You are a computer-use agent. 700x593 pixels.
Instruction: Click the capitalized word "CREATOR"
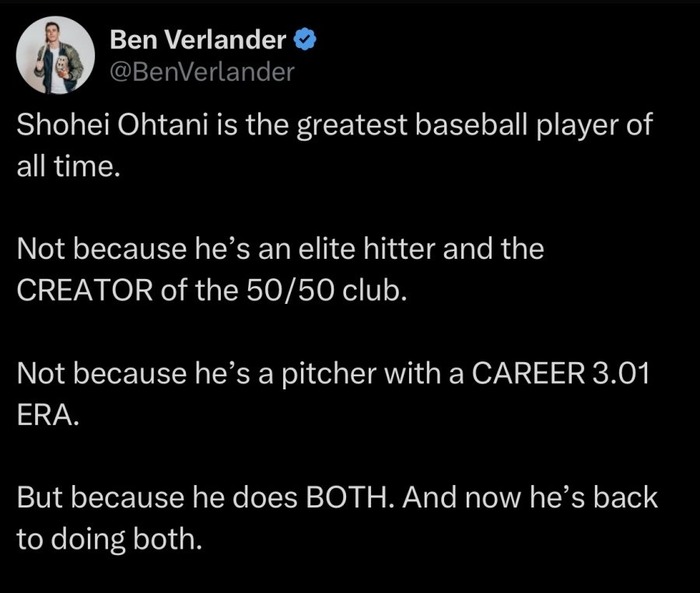pyautogui.click(x=85, y=290)
